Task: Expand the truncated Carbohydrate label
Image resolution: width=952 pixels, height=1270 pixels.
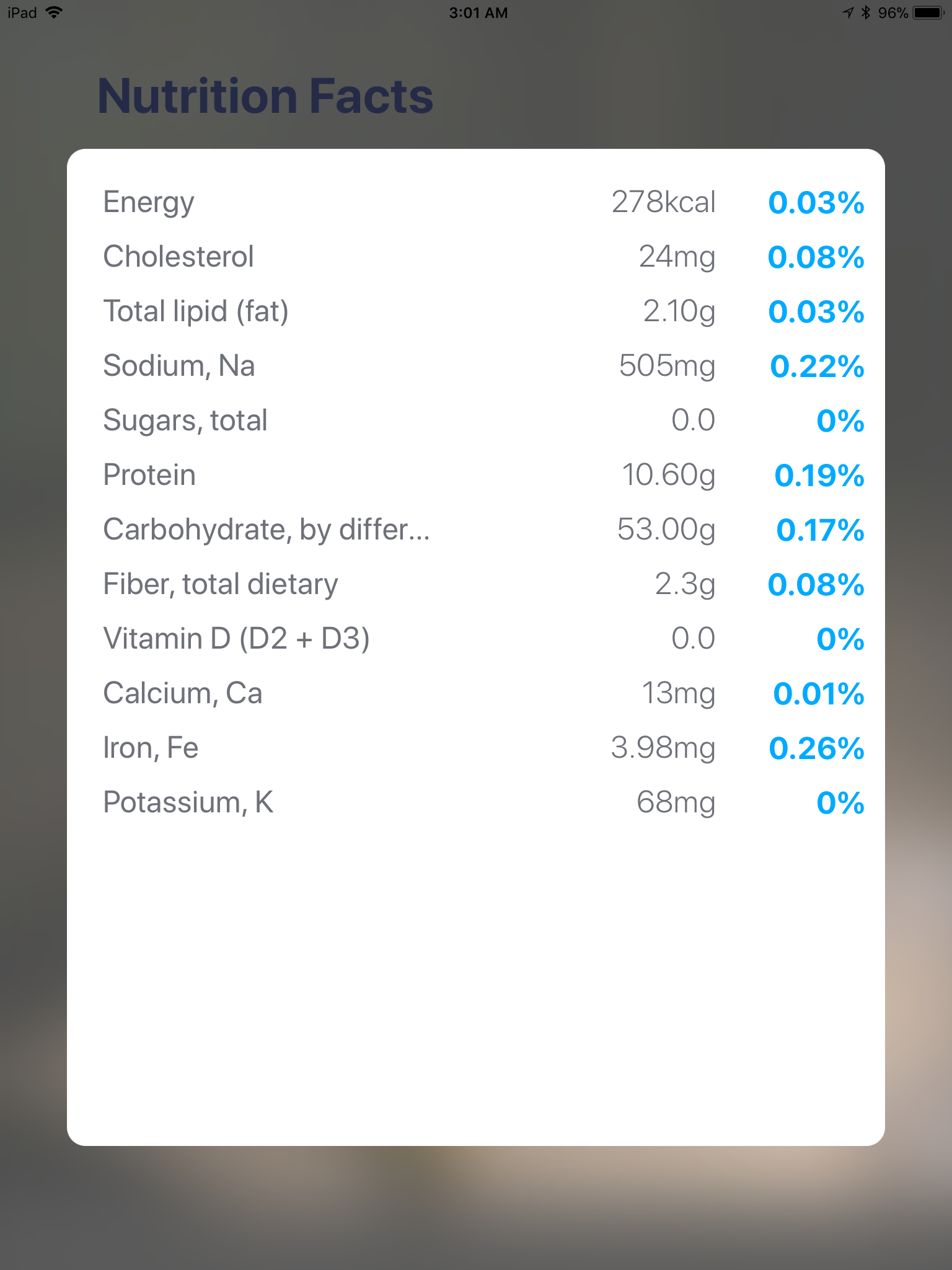Action: [x=267, y=530]
